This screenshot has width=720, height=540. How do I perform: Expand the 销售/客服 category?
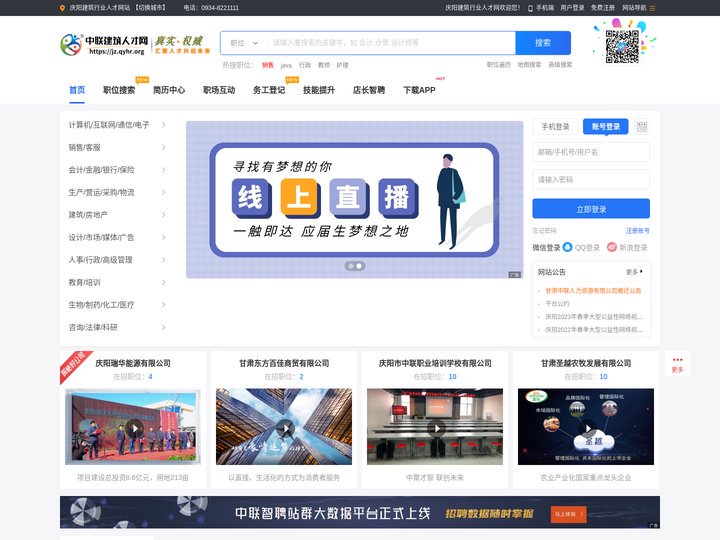tap(163, 147)
